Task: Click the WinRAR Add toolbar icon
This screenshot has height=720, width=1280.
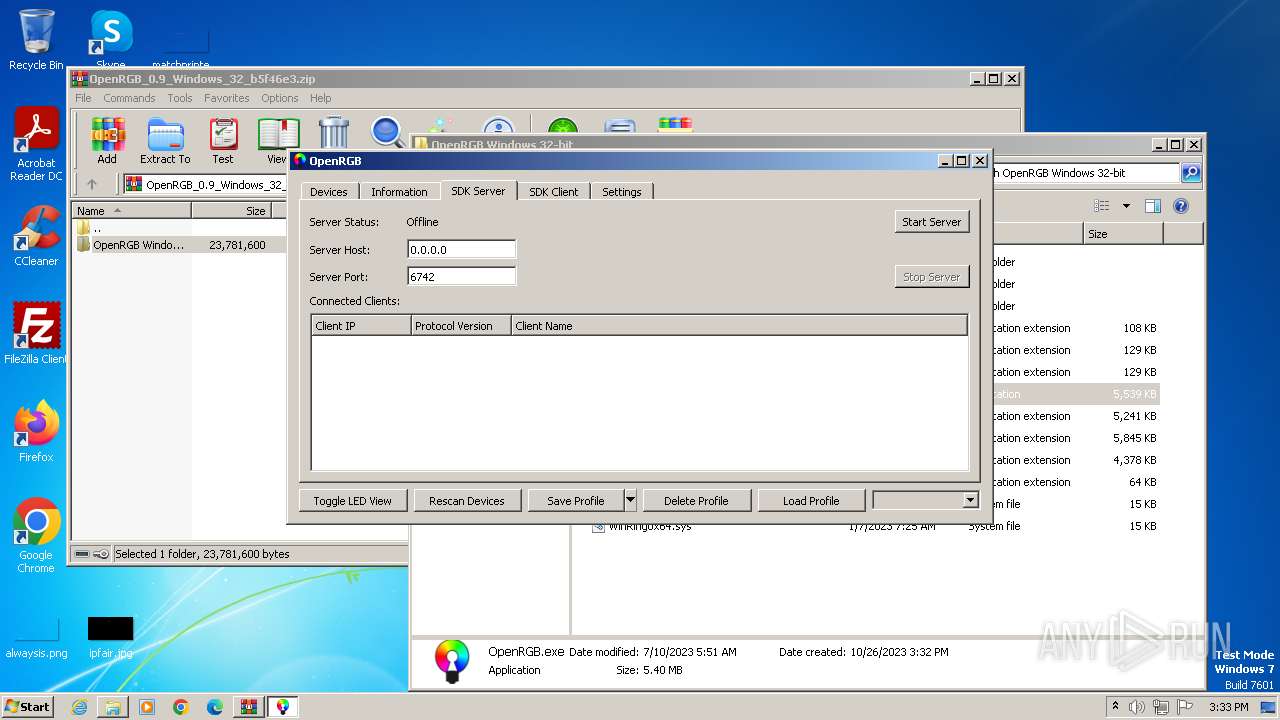Action: pyautogui.click(x=107, y=141)
